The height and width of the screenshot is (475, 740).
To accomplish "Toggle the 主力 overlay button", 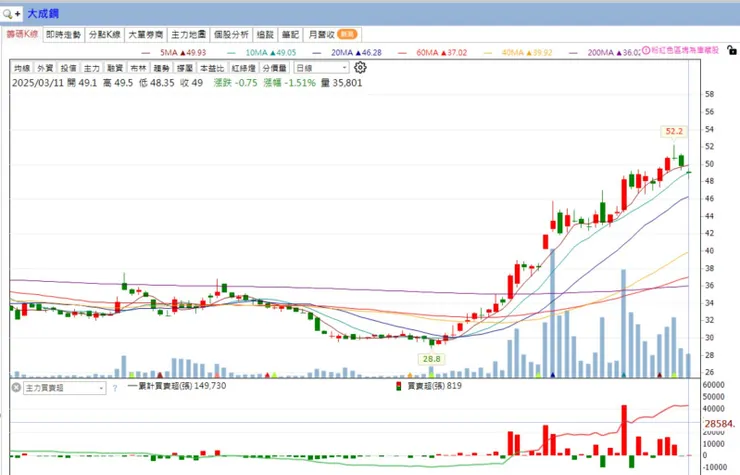I will point(92,68).
